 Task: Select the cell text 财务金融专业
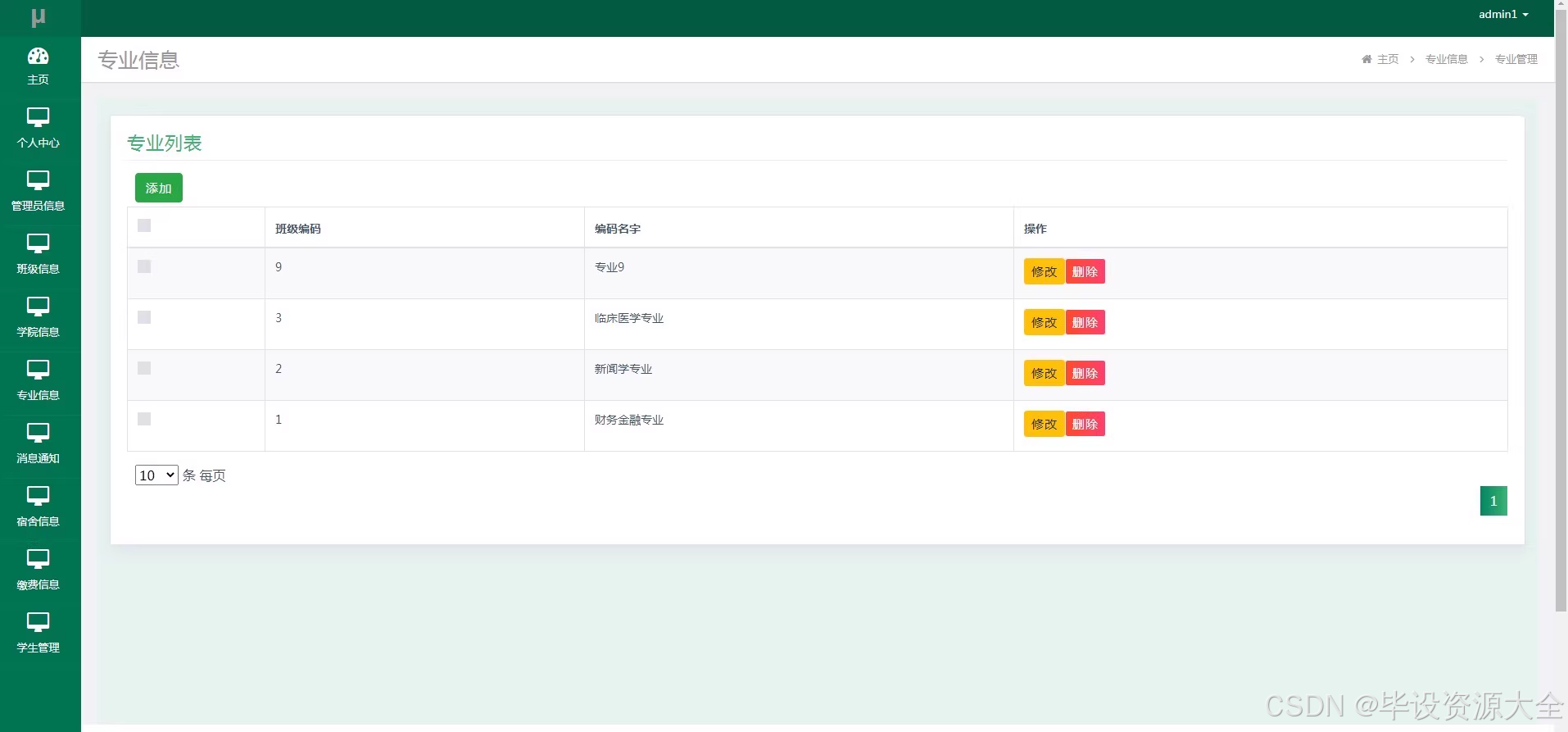click(x=629, y=420)
